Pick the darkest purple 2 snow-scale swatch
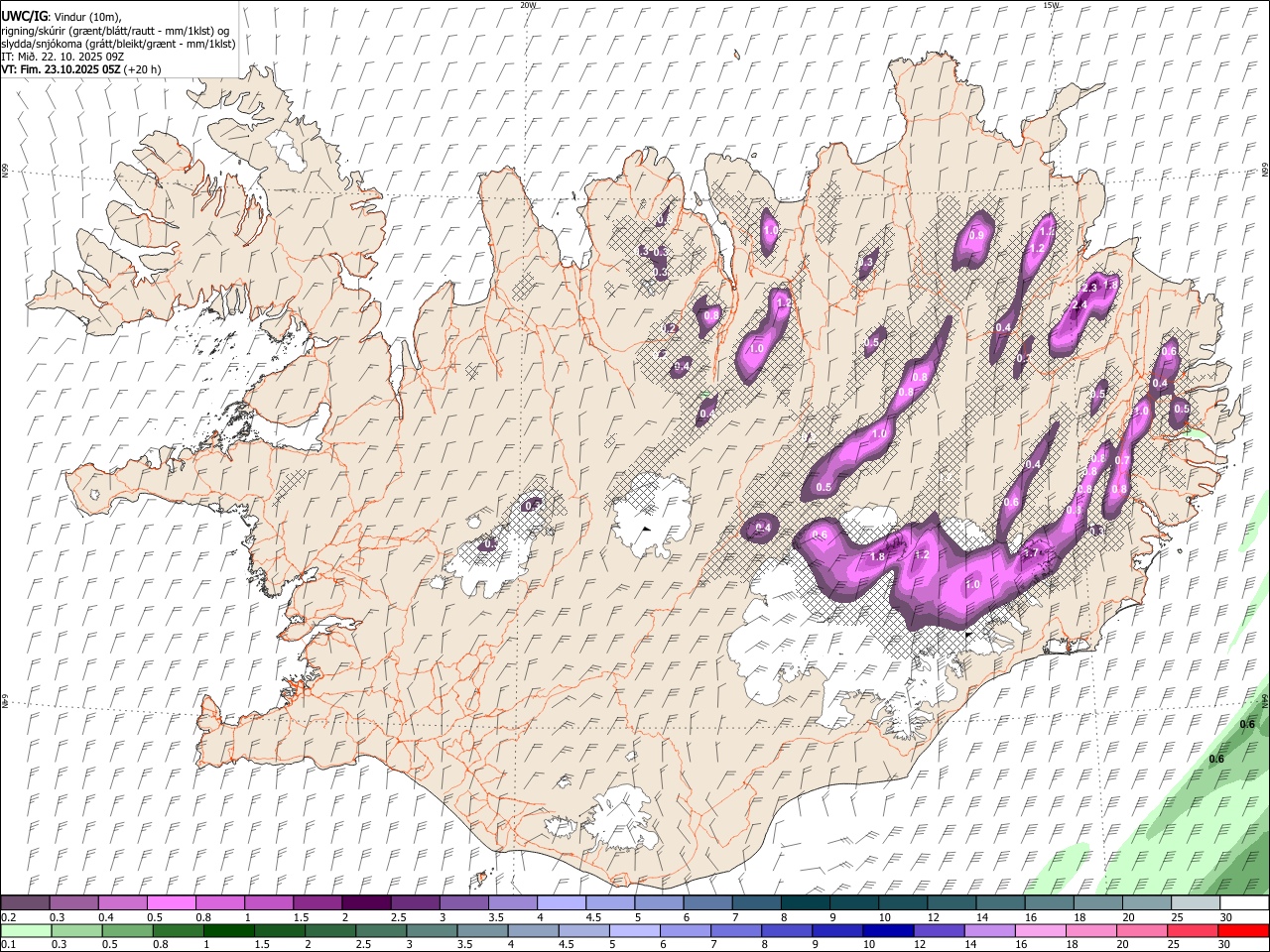 (x=365, y=903)
